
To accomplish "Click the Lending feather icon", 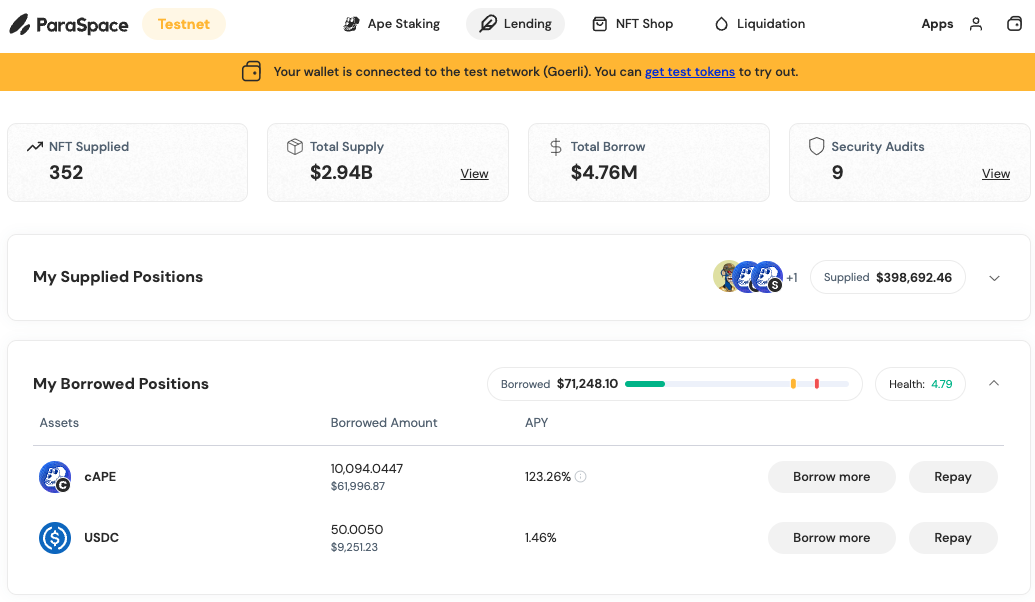I will 488,24.
